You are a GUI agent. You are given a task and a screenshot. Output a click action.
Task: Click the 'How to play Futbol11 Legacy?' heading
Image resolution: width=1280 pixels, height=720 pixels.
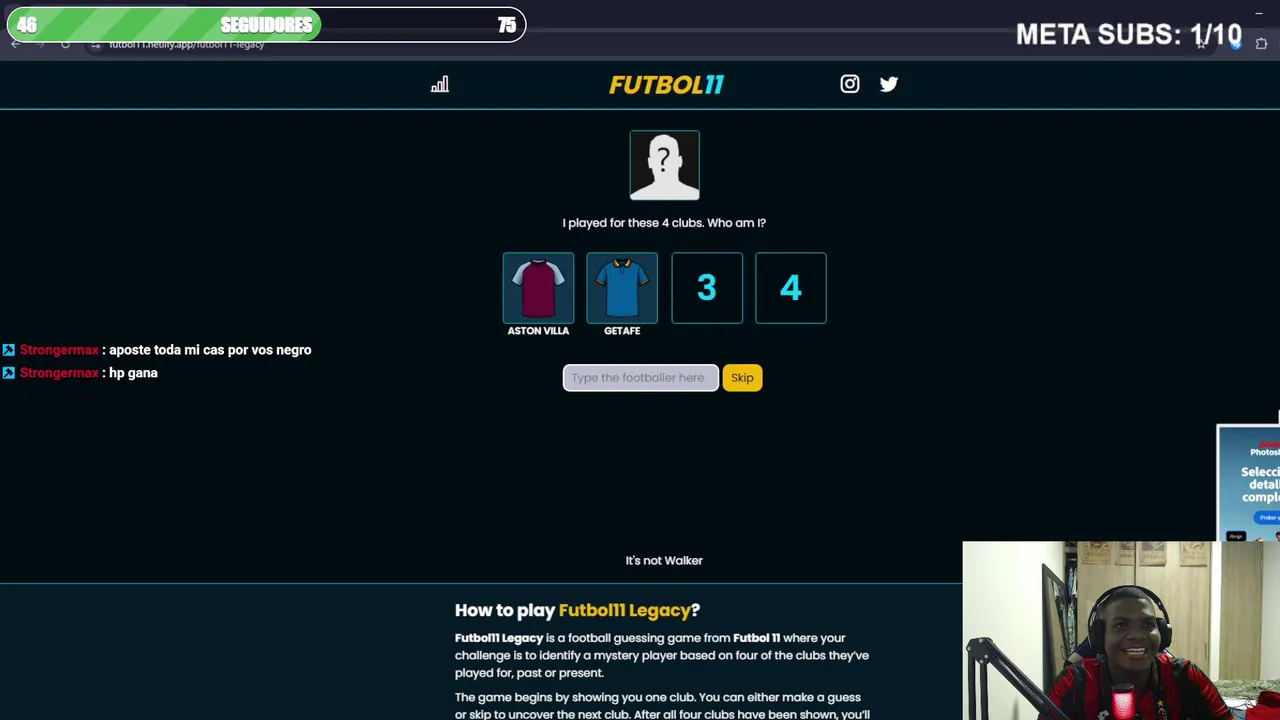click(x=577, y=610)
